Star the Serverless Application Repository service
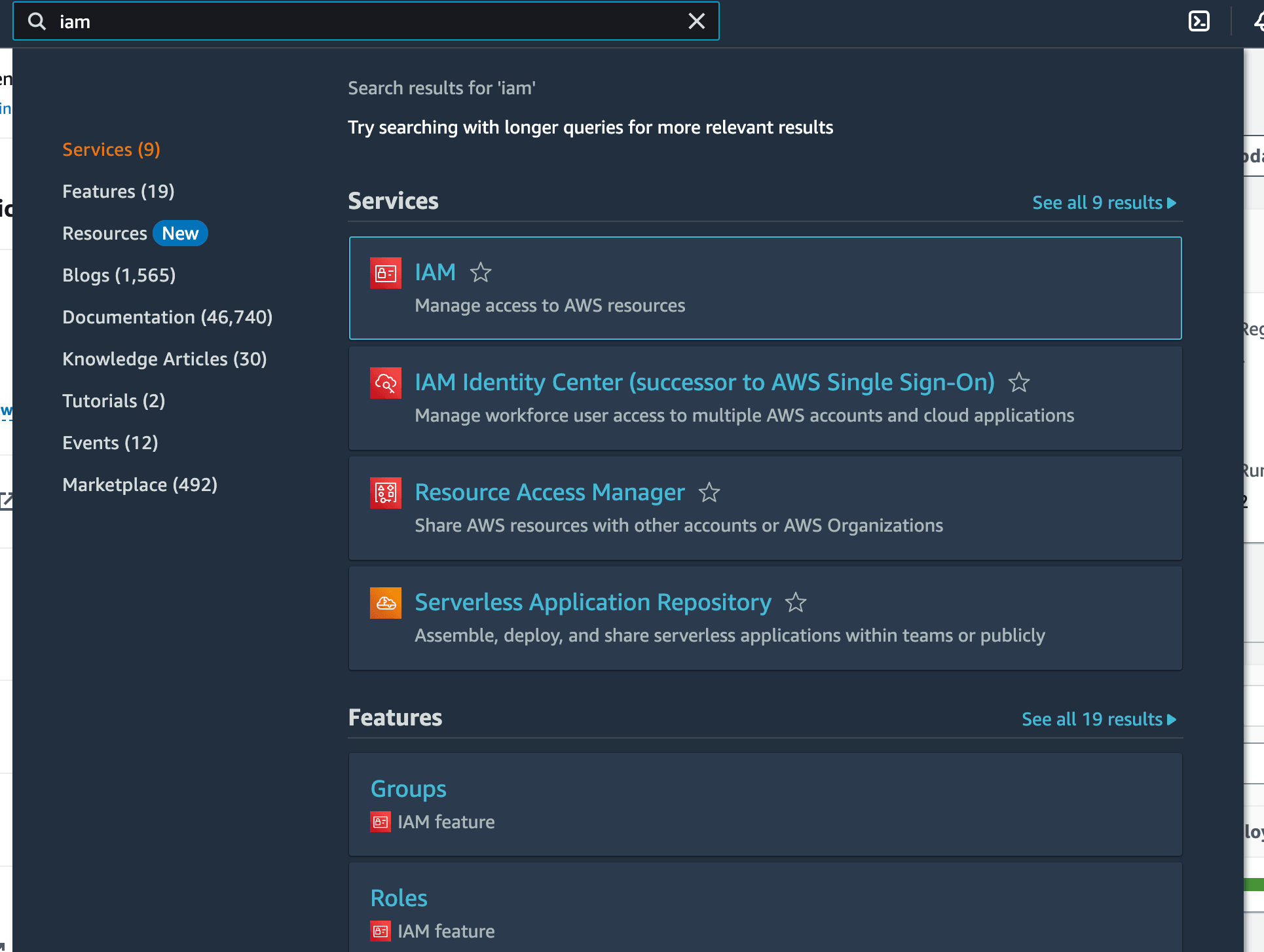This screenshot has height=952, width=1264. pos(795,602)
